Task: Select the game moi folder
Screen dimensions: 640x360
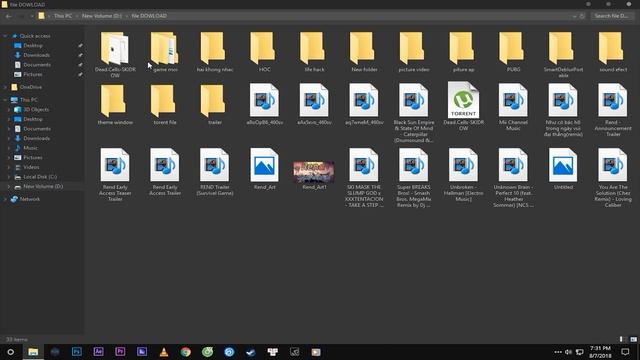Action: (165, 52)
